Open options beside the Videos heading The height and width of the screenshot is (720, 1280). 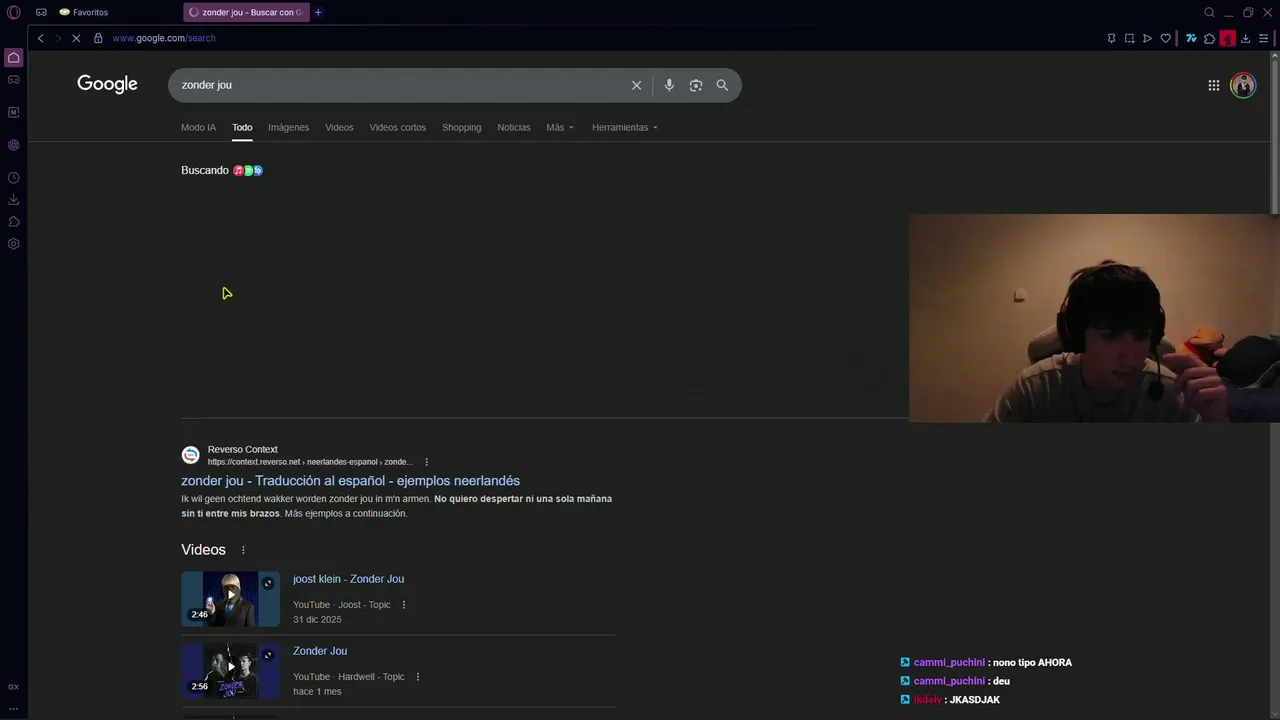coord(242,550)
